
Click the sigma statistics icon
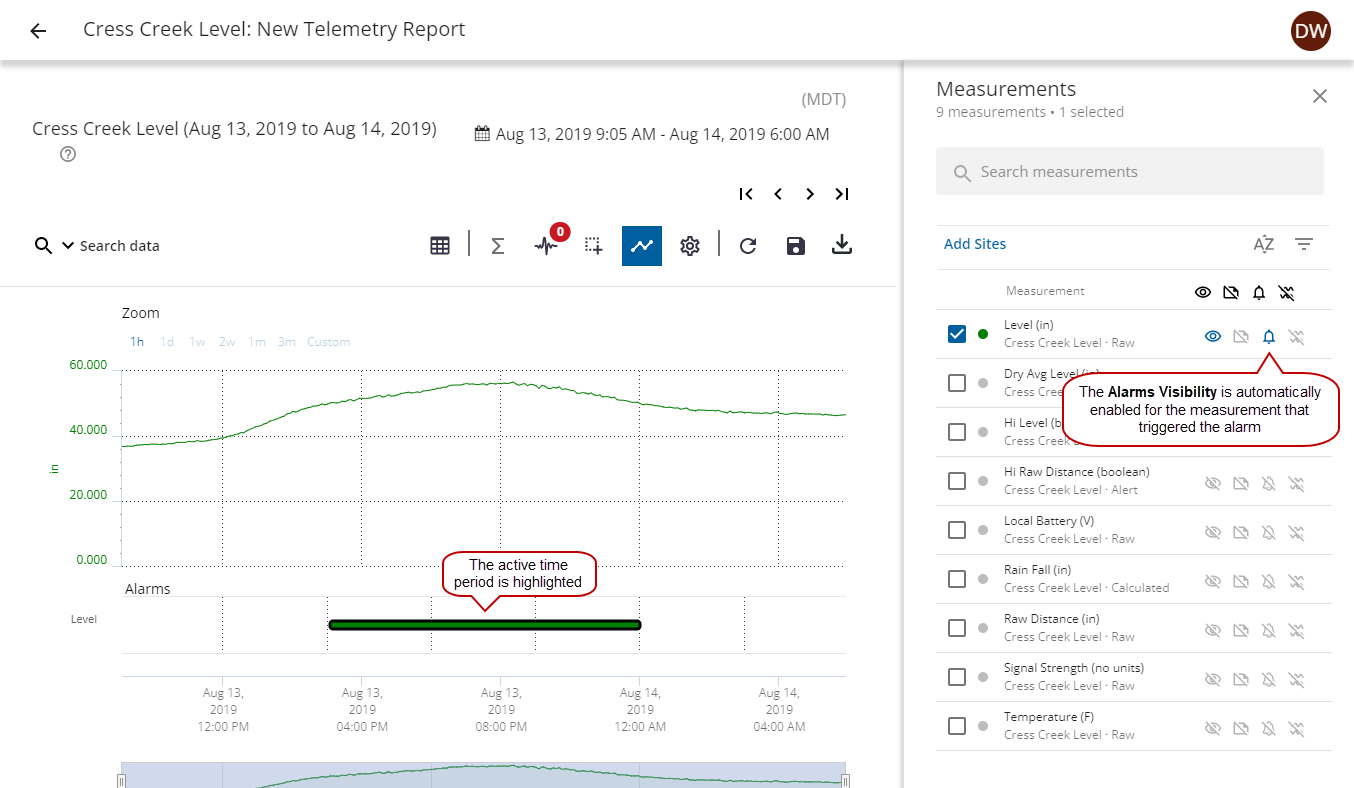[497, 246]
